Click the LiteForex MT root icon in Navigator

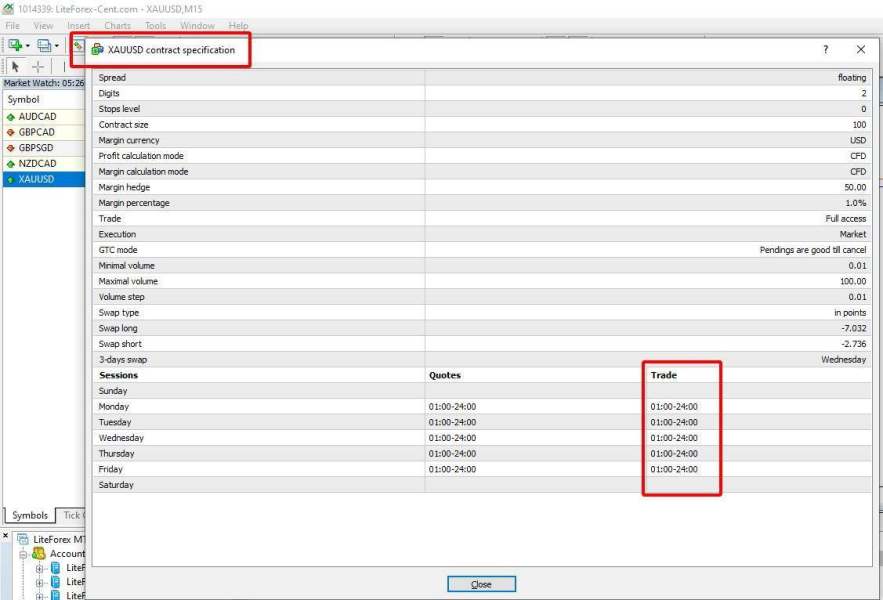coord(23,539)
